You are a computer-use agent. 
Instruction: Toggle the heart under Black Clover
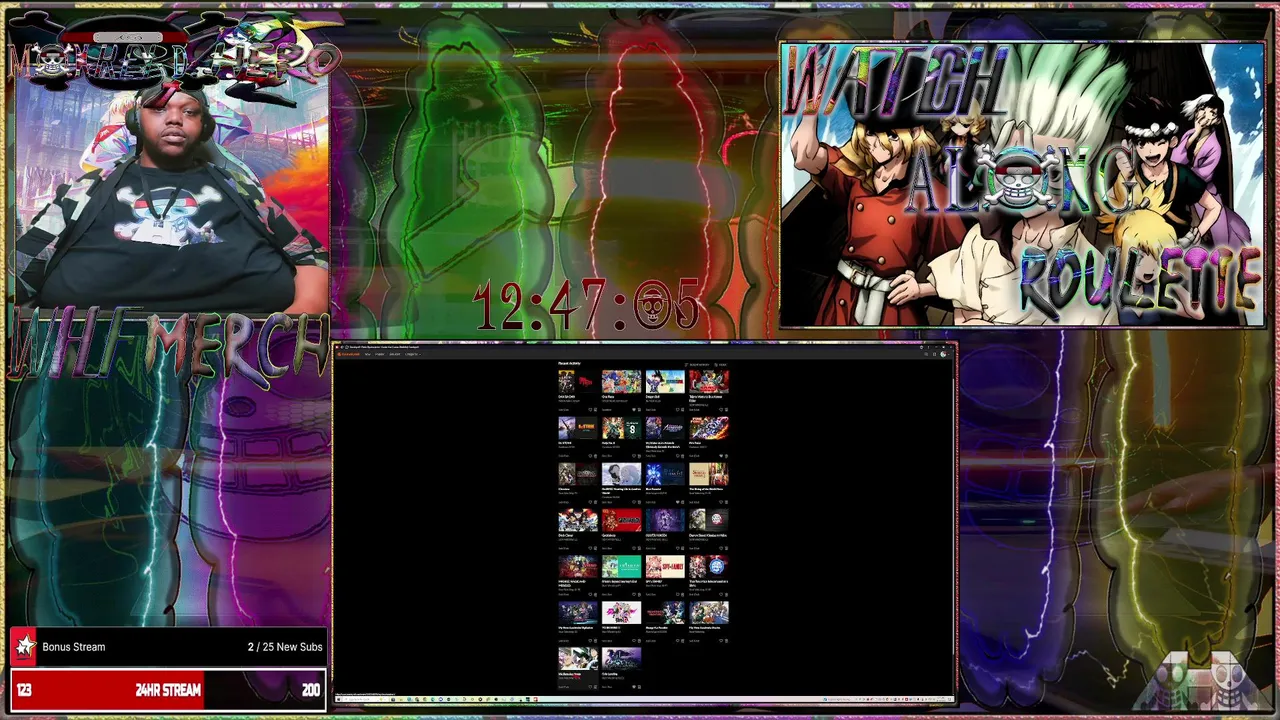click(x=590, y=548)
